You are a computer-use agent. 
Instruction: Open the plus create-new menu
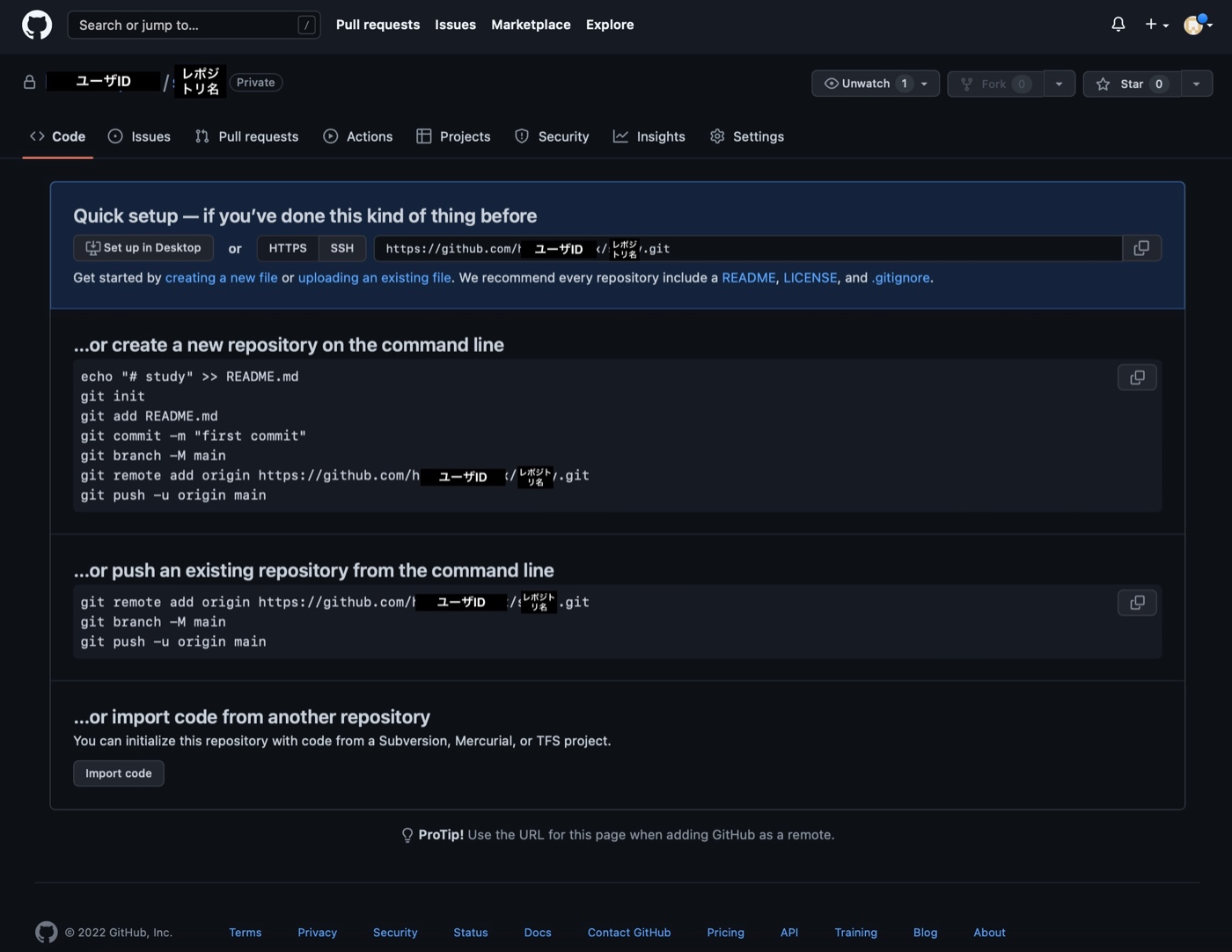click(x=1156, y=25)
